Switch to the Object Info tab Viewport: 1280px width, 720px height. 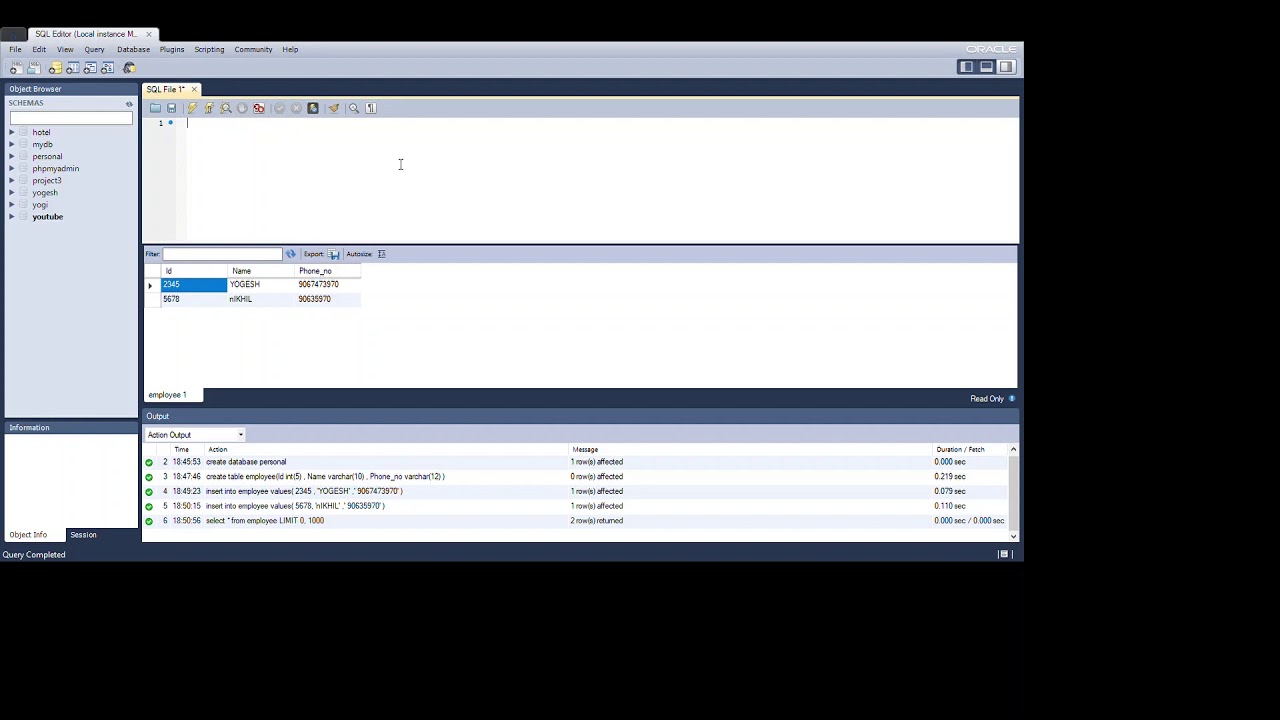[28, 535]
